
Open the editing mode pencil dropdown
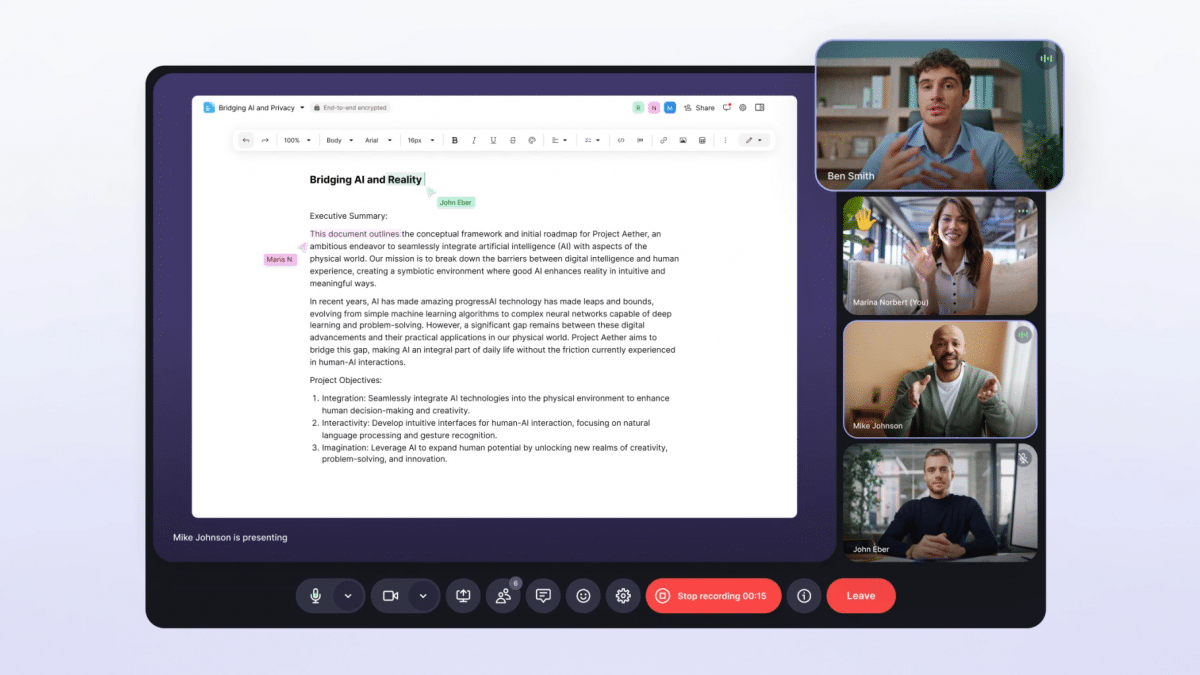click(x=752, y=140)
